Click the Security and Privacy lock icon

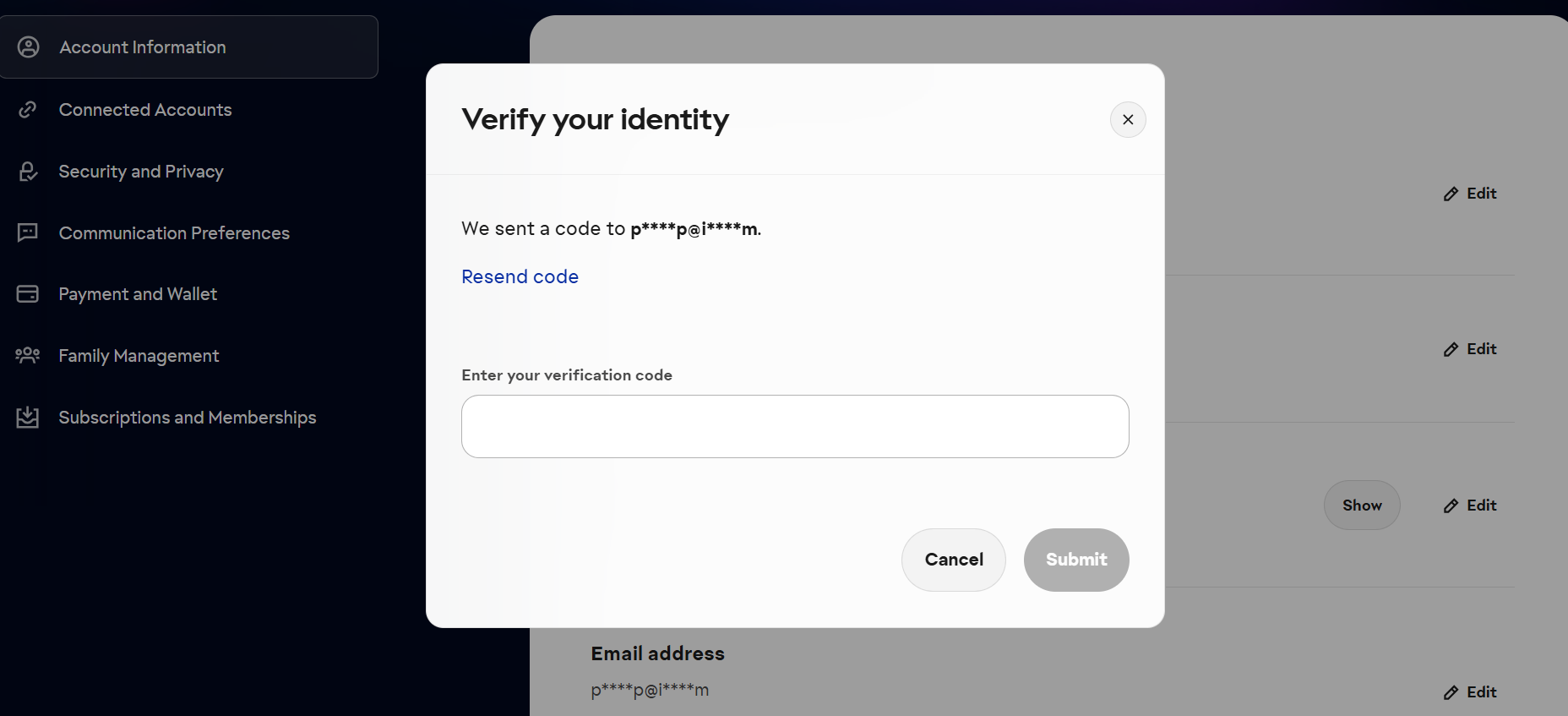tap(28, 172)
